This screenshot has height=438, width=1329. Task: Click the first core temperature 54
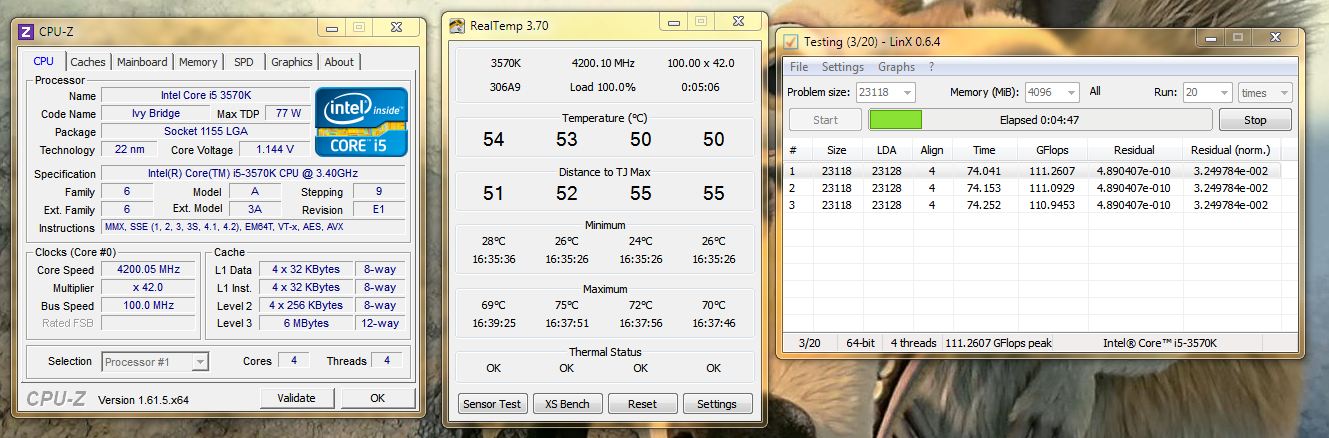(x=494, y=140)
